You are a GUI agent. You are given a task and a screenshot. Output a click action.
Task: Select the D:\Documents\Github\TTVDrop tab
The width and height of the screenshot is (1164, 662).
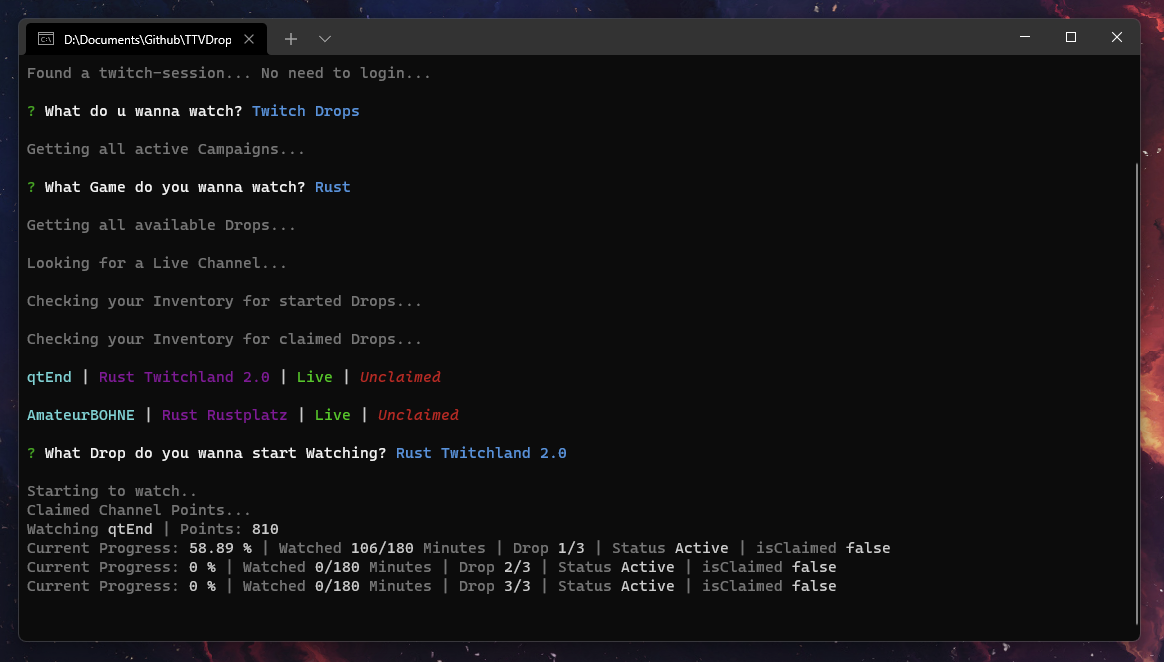pos(147,39)
